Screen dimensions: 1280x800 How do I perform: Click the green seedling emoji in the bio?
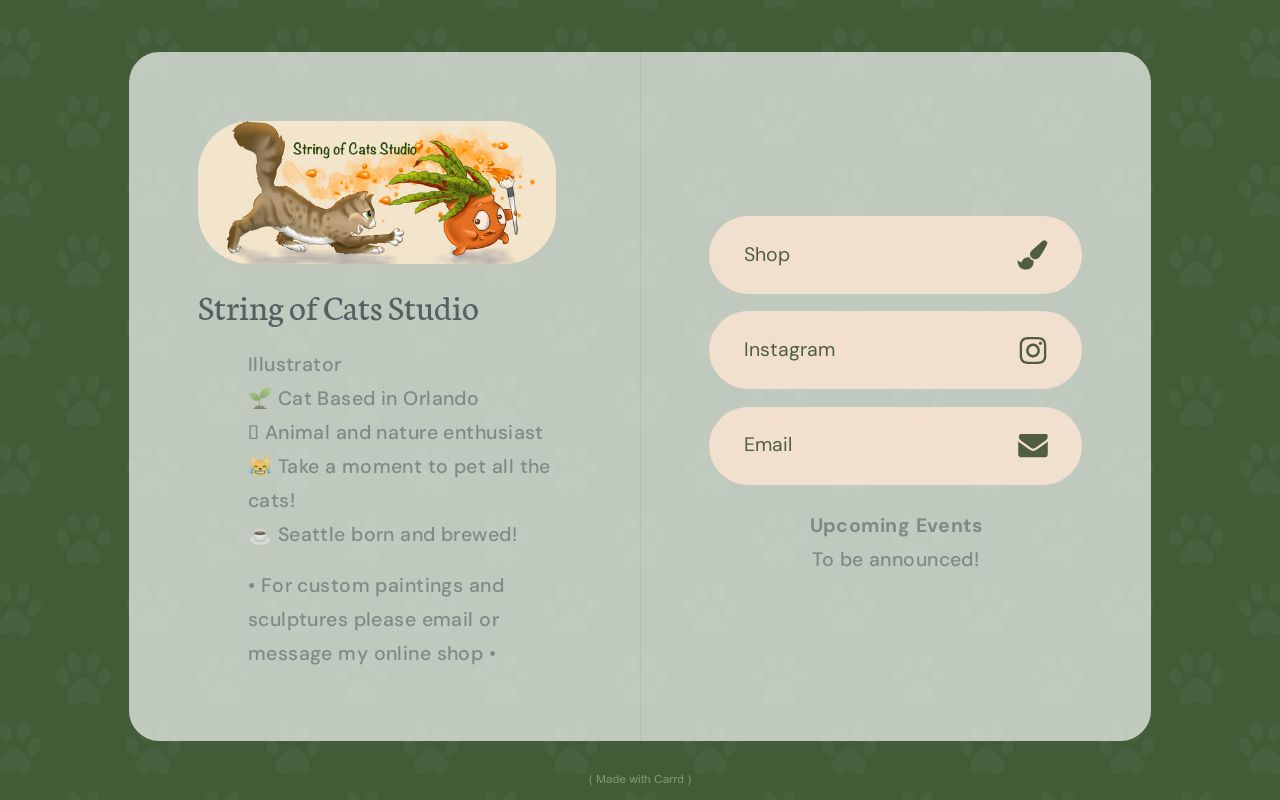pyautogui.click(x=259, y=398)
